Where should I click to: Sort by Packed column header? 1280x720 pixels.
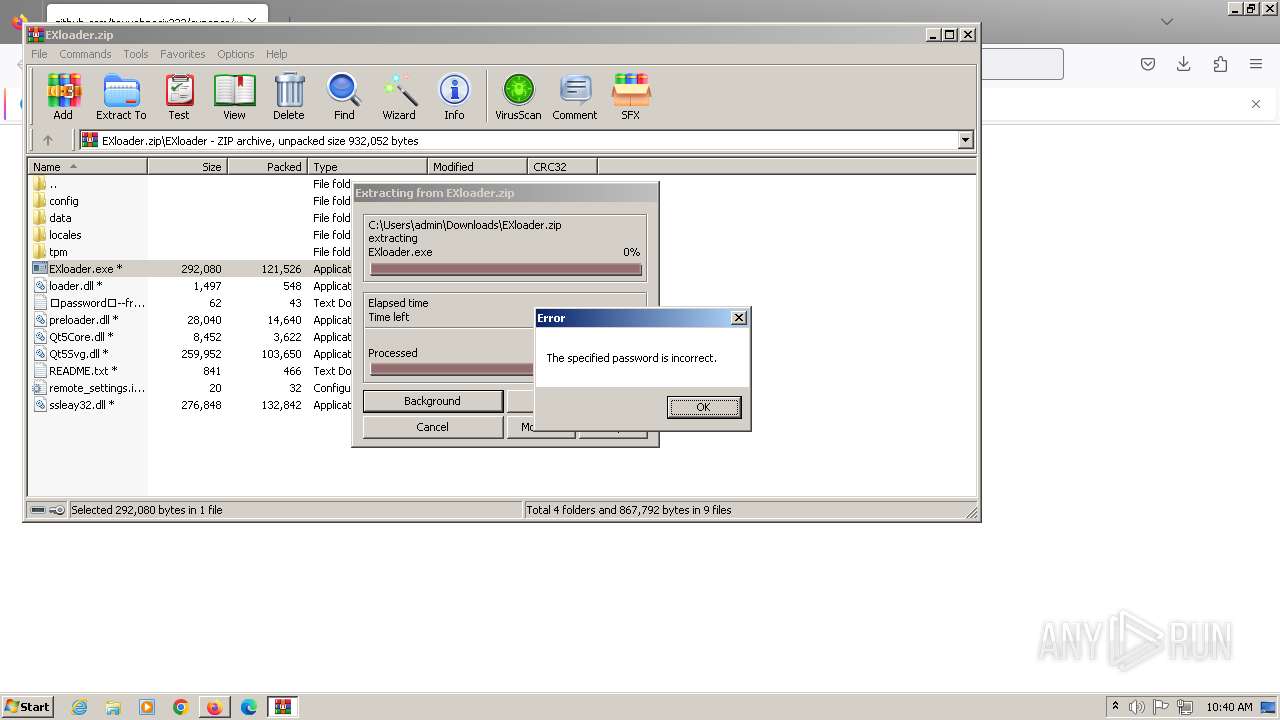pos(267,167)
